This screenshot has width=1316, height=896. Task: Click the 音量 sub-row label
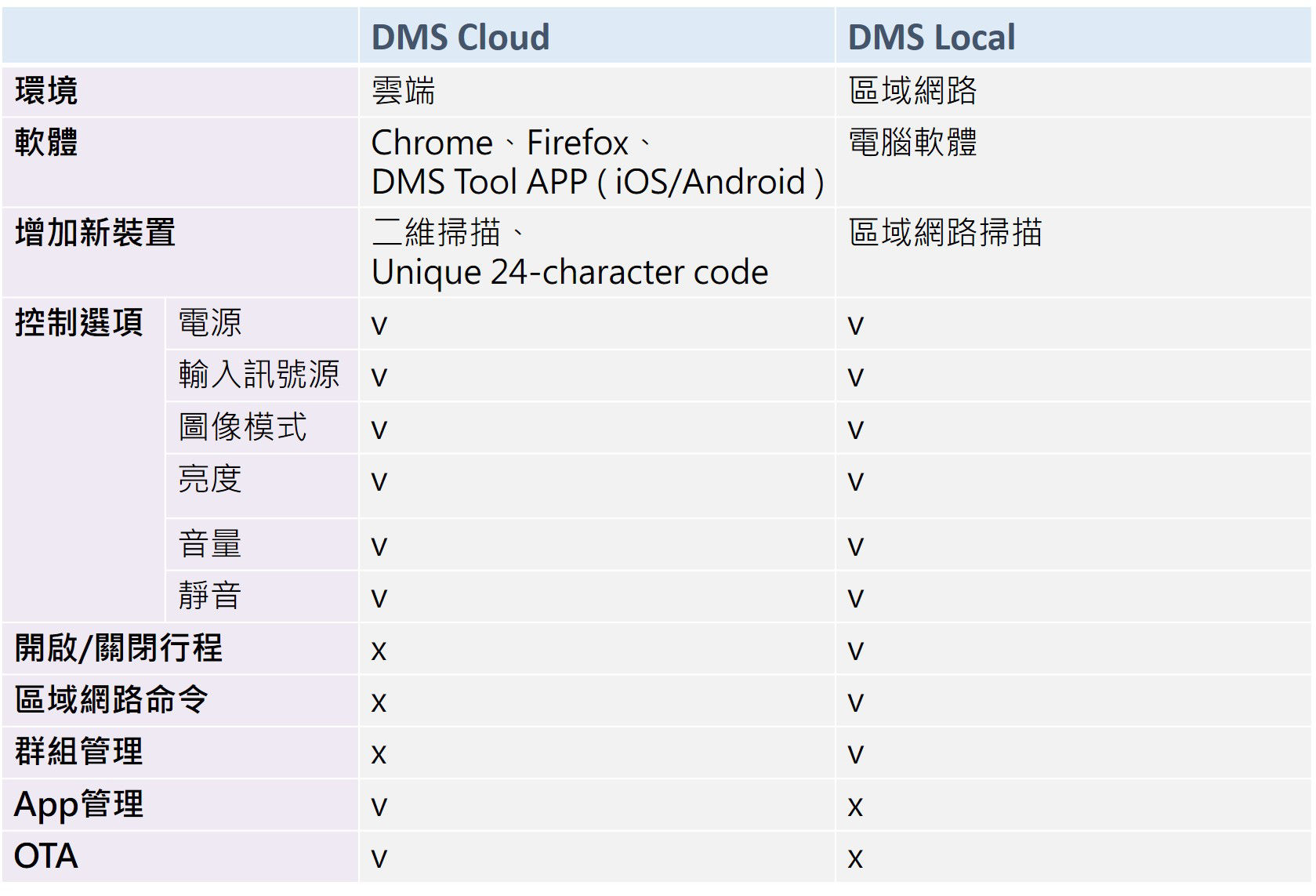pos(210,544)
